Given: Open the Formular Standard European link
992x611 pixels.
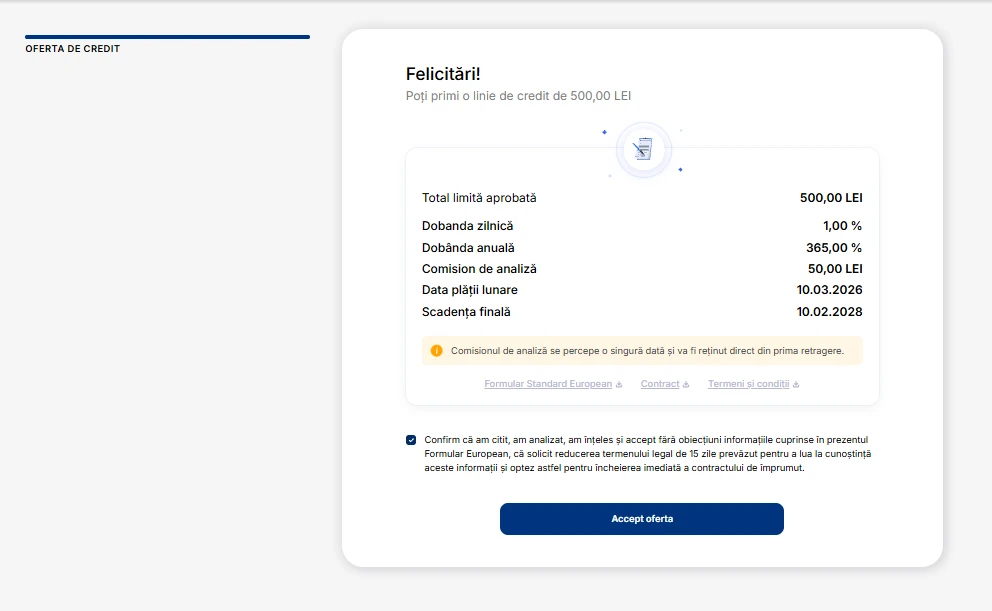Looking at the screenshot, I should [548, 383].
